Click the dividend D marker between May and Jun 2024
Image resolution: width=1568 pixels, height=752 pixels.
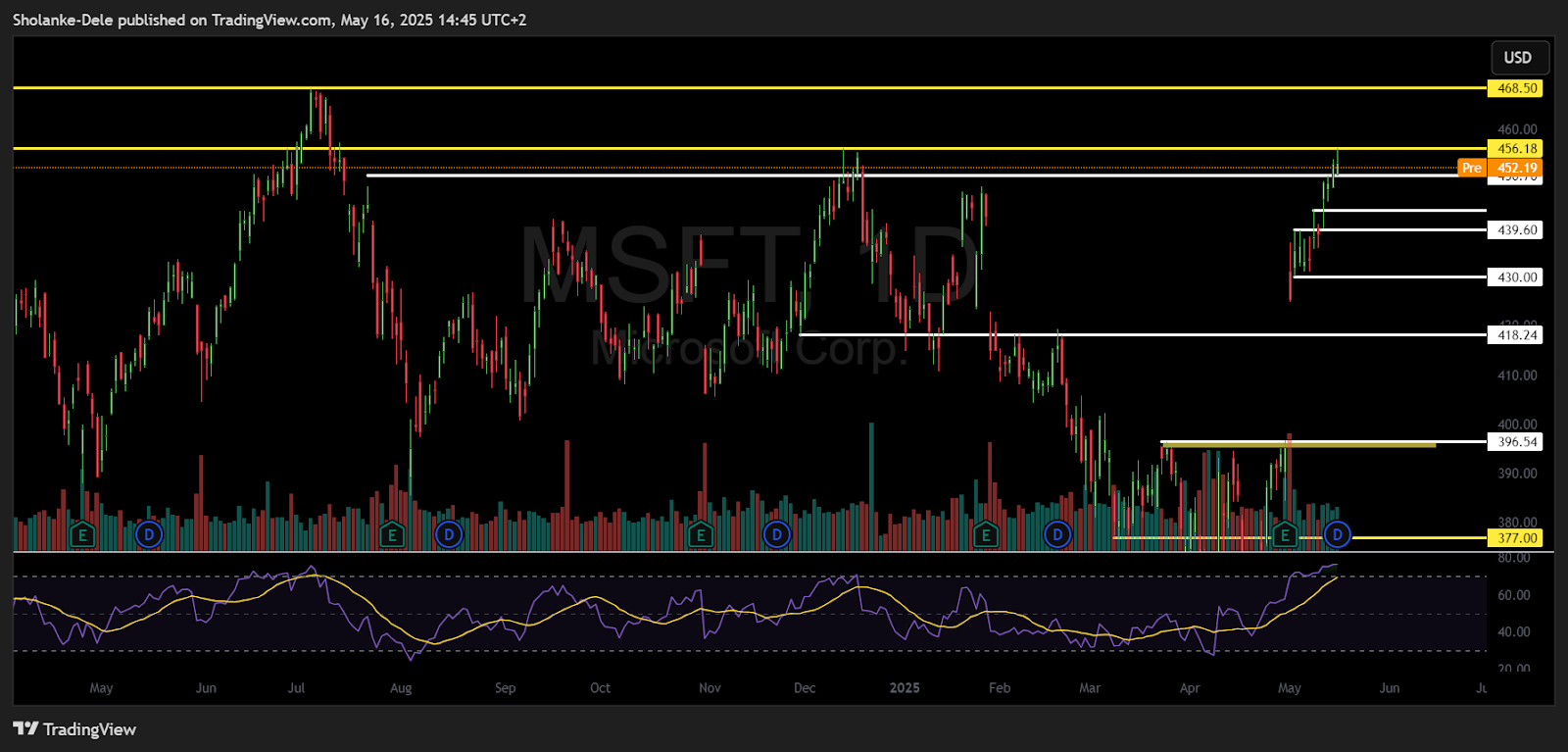(149, 535)
